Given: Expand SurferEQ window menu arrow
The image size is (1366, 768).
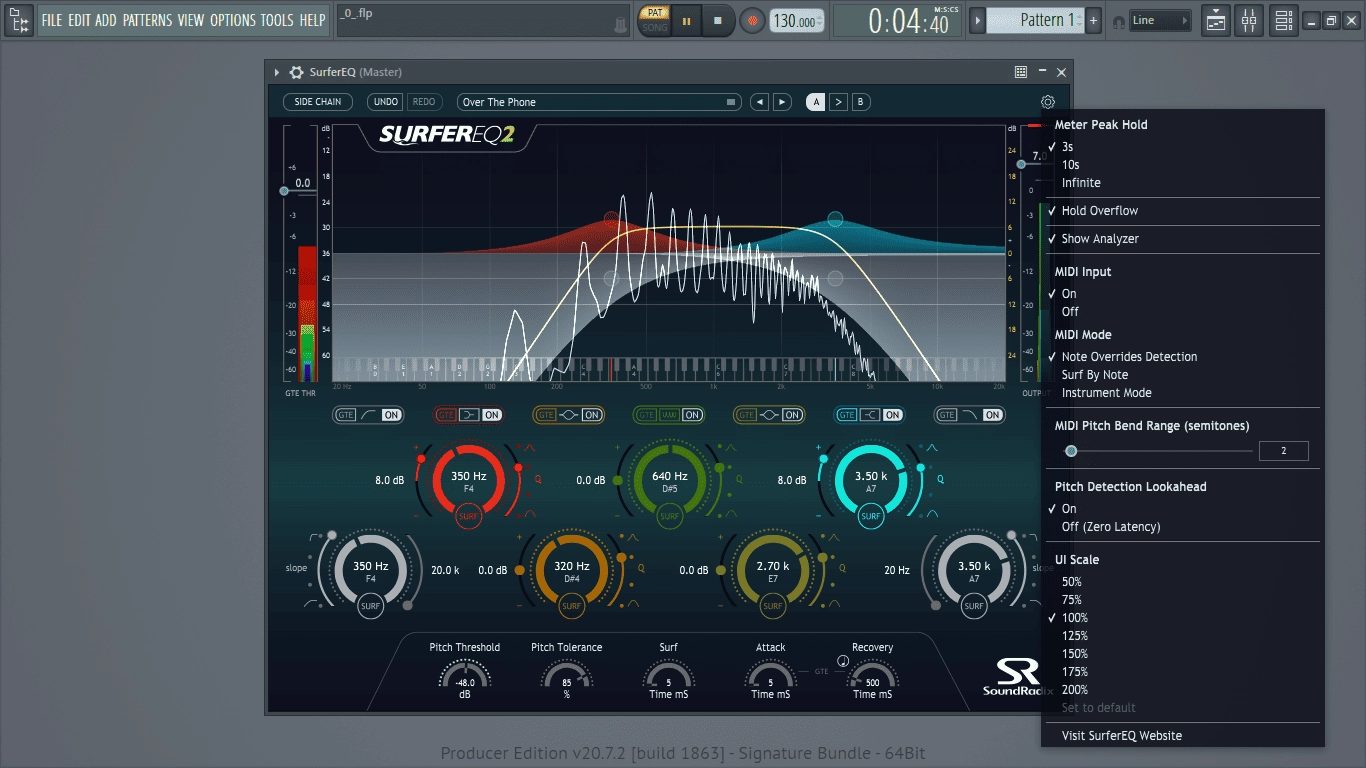Looking at the screenshot, I should [277, 72].
